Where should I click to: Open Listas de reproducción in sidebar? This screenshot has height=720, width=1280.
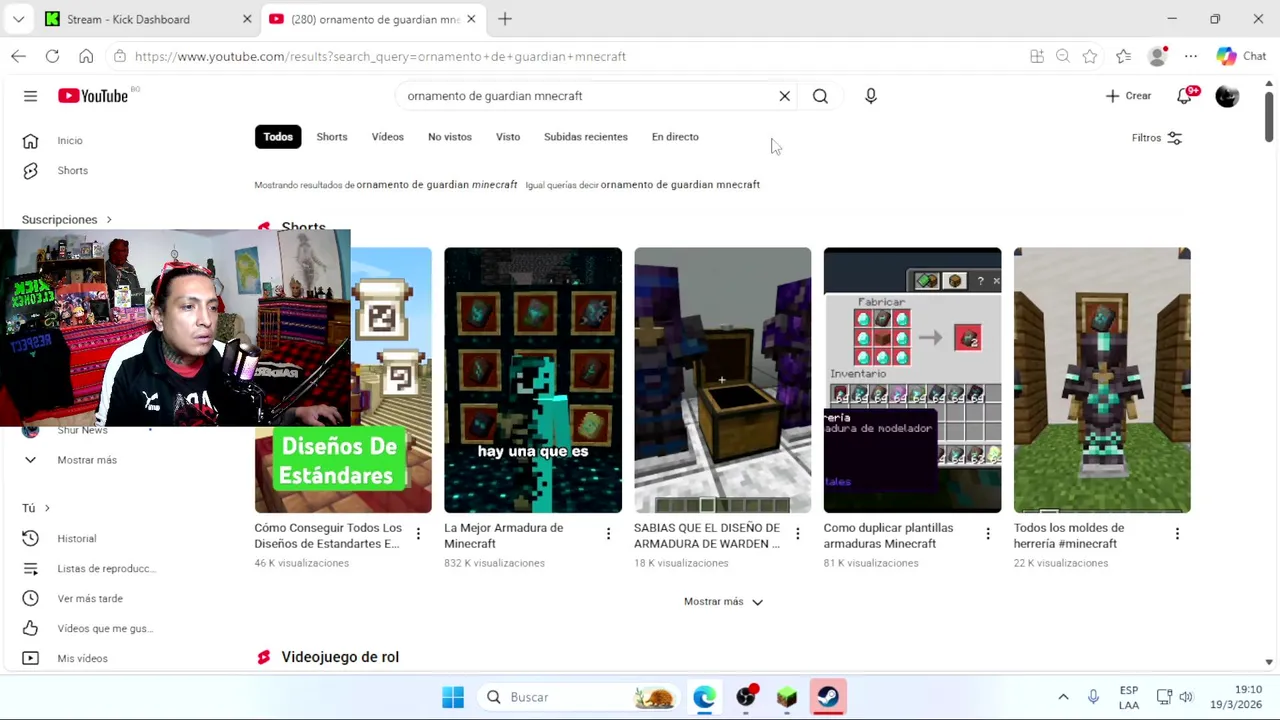107,569
